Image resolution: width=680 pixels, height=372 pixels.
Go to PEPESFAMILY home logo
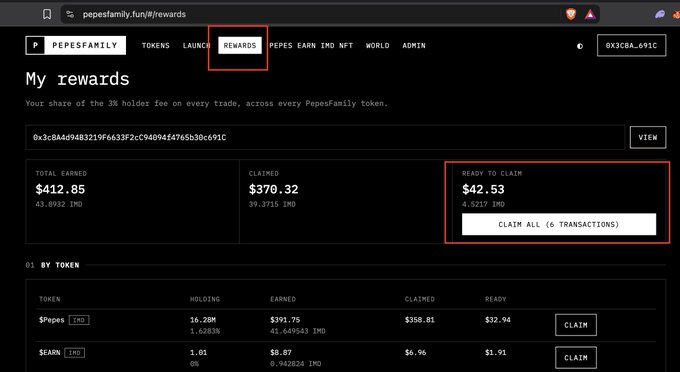tap(75, 45)
